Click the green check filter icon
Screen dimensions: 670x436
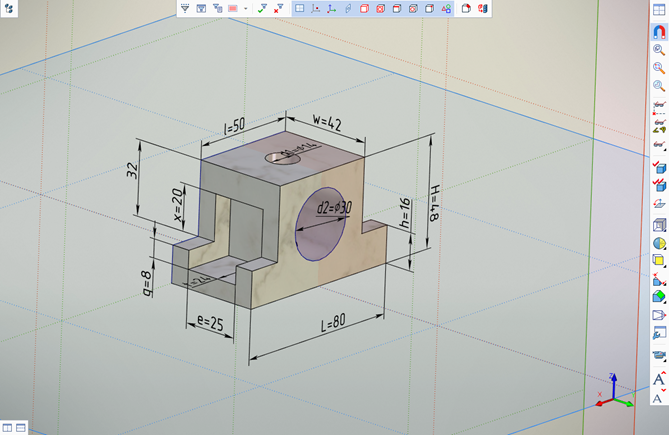262,8
